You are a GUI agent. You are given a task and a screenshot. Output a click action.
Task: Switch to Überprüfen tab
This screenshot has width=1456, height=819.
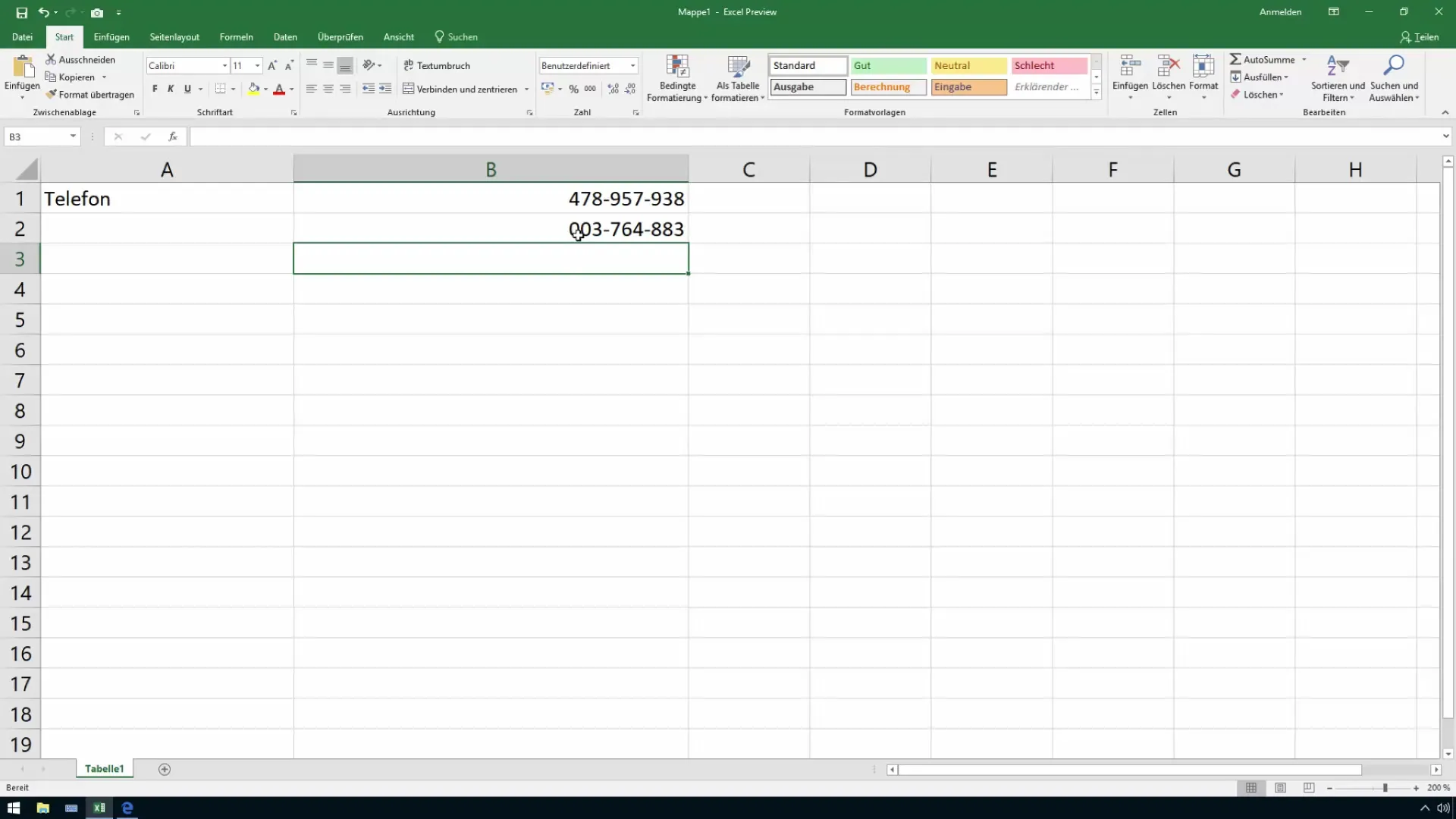pos(340,37)
